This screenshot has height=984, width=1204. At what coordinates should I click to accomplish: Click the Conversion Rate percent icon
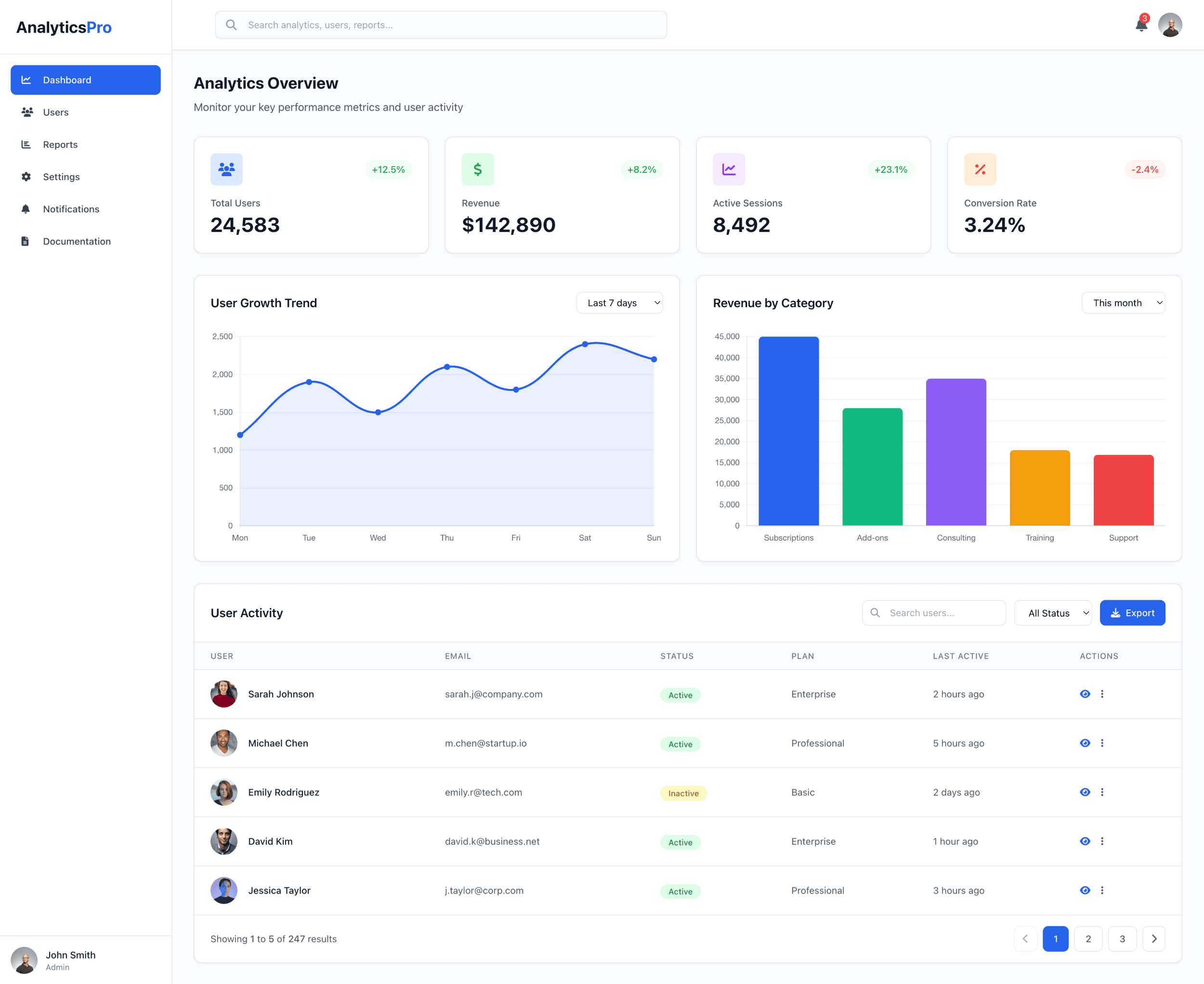980,169
